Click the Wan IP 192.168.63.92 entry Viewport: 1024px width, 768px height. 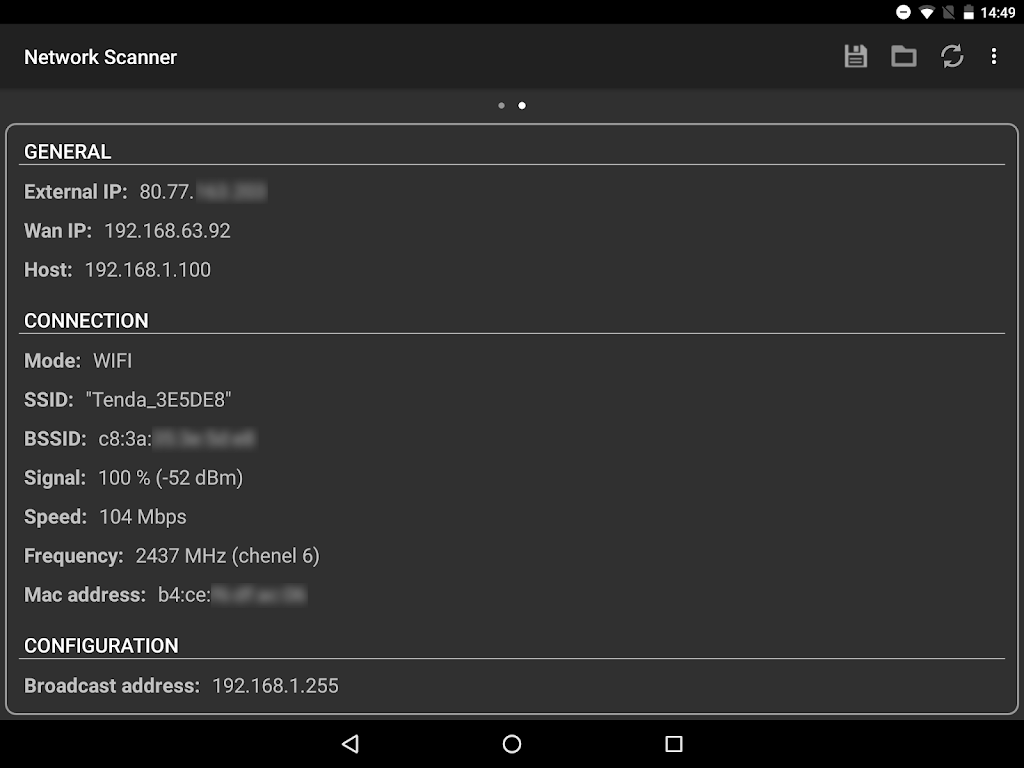point(167,230)
